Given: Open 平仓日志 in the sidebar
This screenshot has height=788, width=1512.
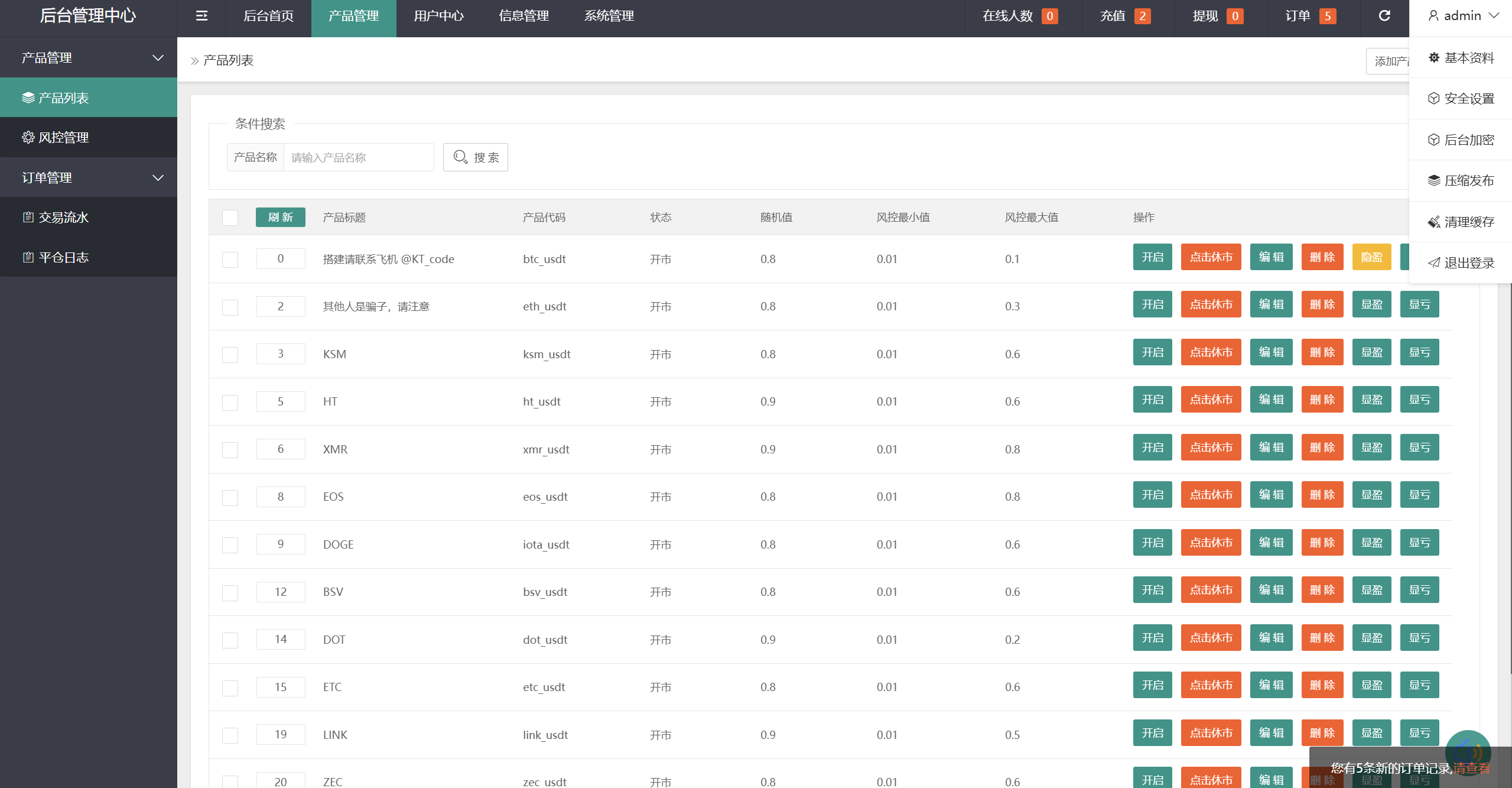Looking at the screenshot, I should pos(89,257).
